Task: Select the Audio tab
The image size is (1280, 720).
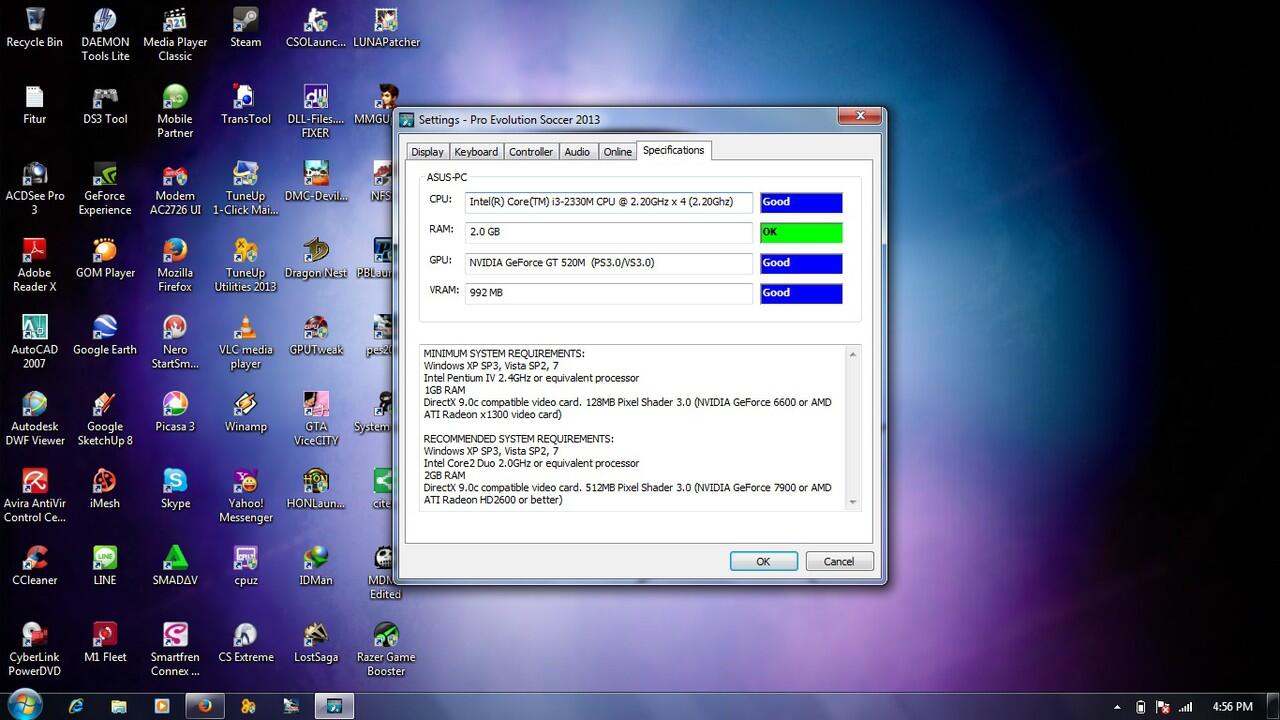Action: pos(577,152)
